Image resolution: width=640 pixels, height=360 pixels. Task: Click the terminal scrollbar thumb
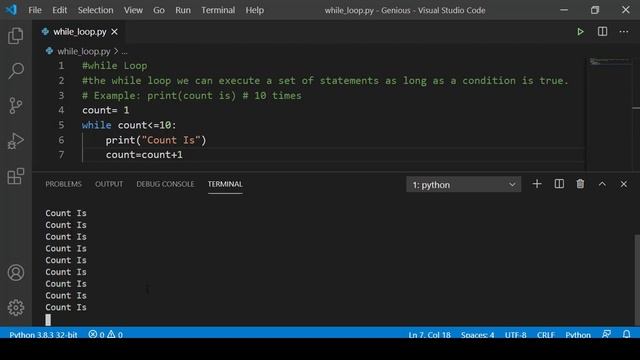[x=637, y=280]
